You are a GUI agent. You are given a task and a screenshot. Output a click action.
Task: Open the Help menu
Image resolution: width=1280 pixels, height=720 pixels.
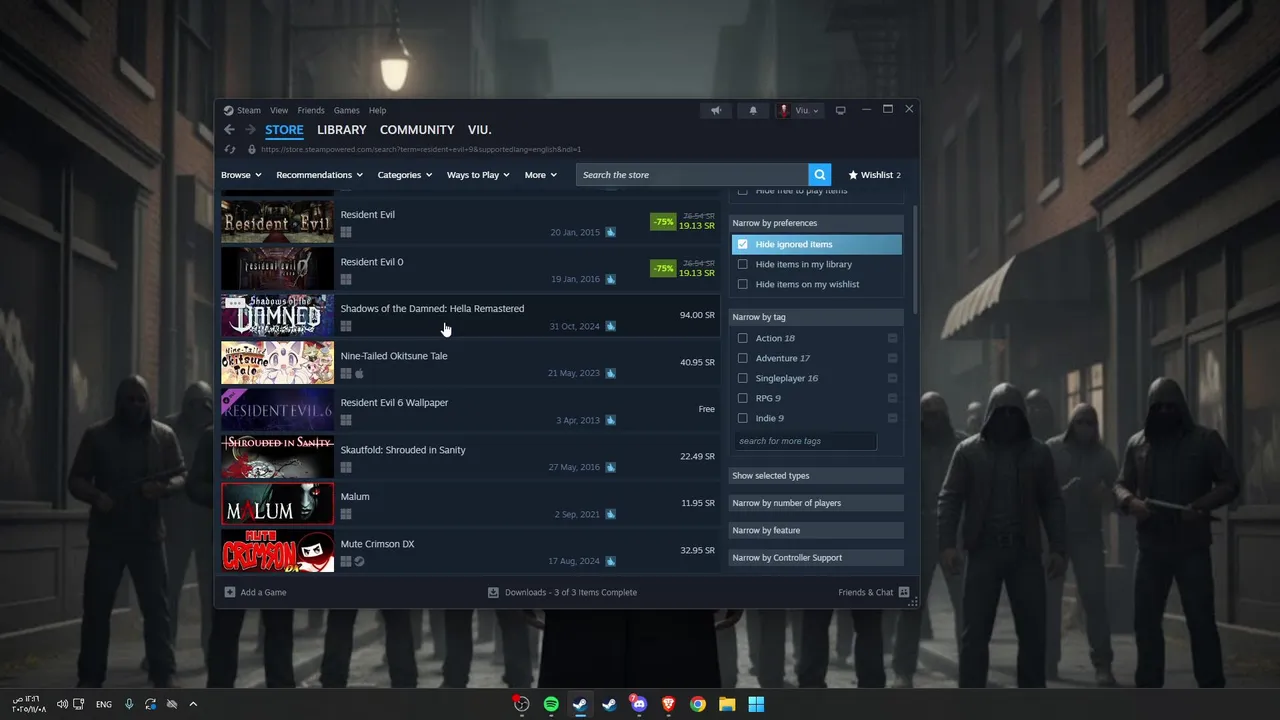click(x=377, y=110)
